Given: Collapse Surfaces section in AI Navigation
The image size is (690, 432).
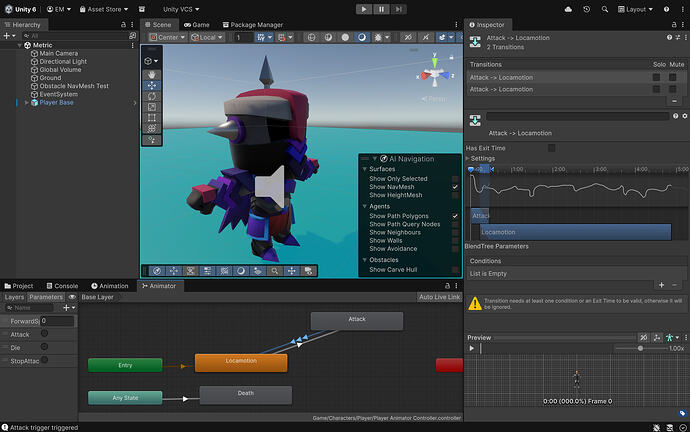Looking at the screenshot, I should click(x=365, y=169).
